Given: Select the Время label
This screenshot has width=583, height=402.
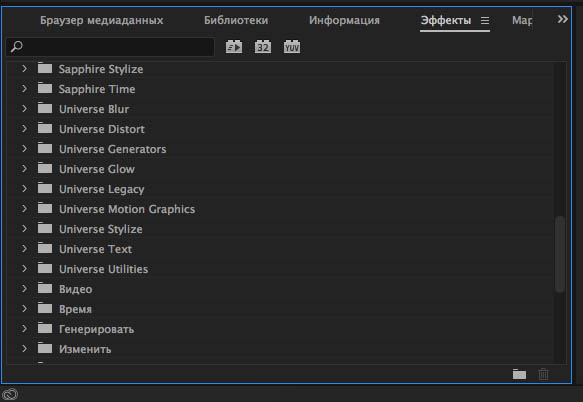Looking at the screenshot, I should point(75,309).
